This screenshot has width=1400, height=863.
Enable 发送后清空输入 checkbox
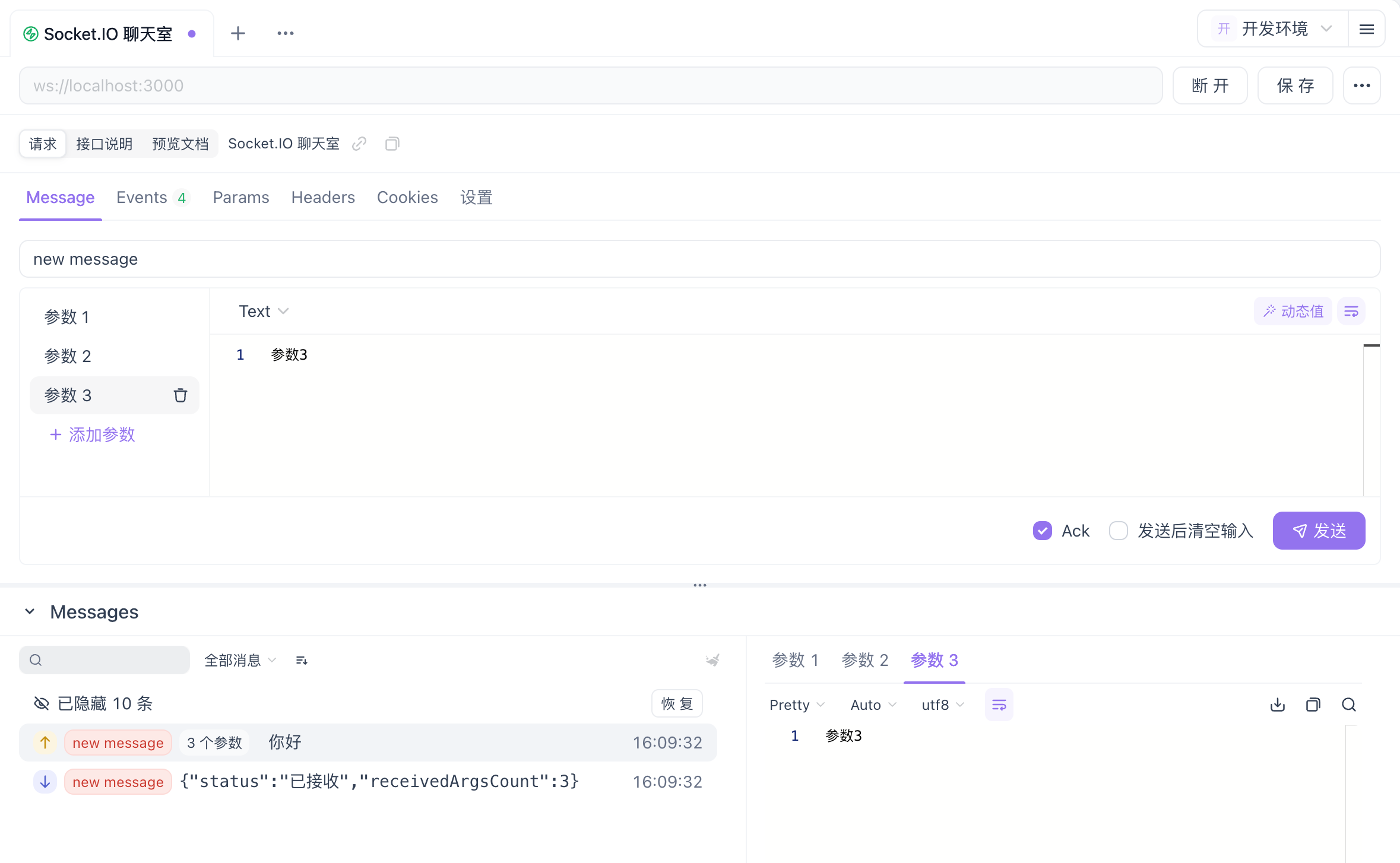[1119, 531]
